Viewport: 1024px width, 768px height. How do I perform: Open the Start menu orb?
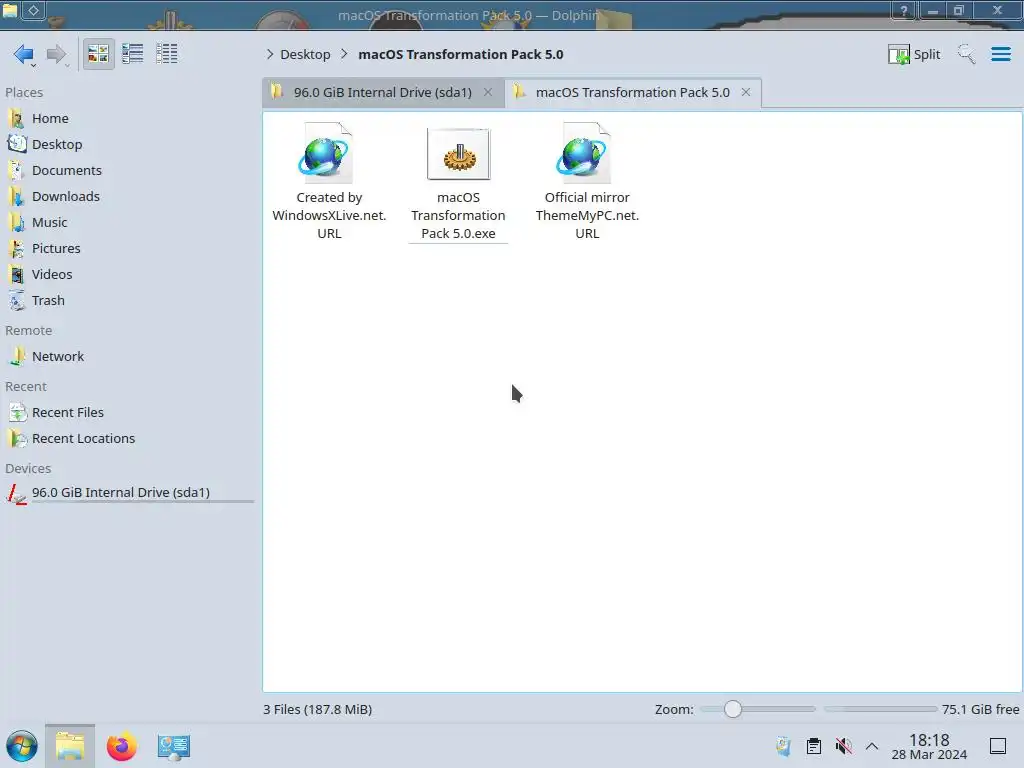pyautogui.click(x=22, y=746)
